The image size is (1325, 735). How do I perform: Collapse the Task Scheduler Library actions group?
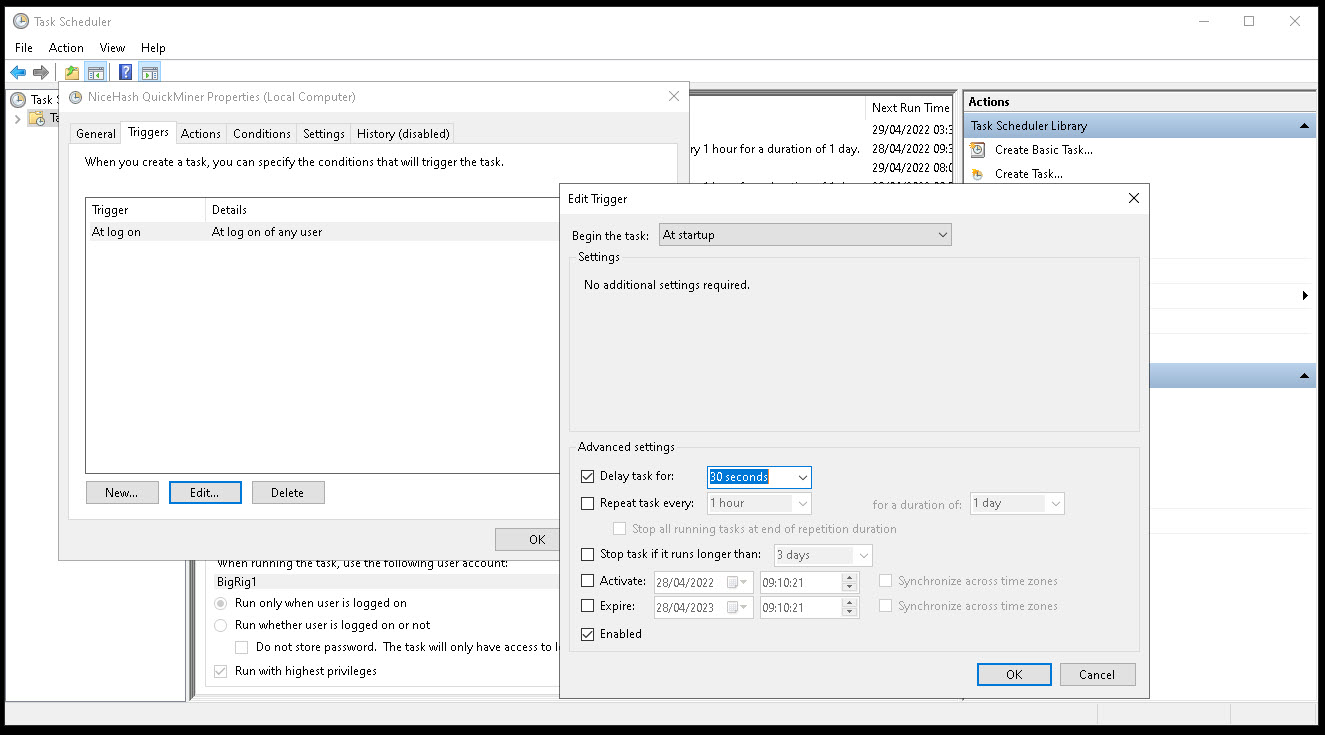(1305, 125)
